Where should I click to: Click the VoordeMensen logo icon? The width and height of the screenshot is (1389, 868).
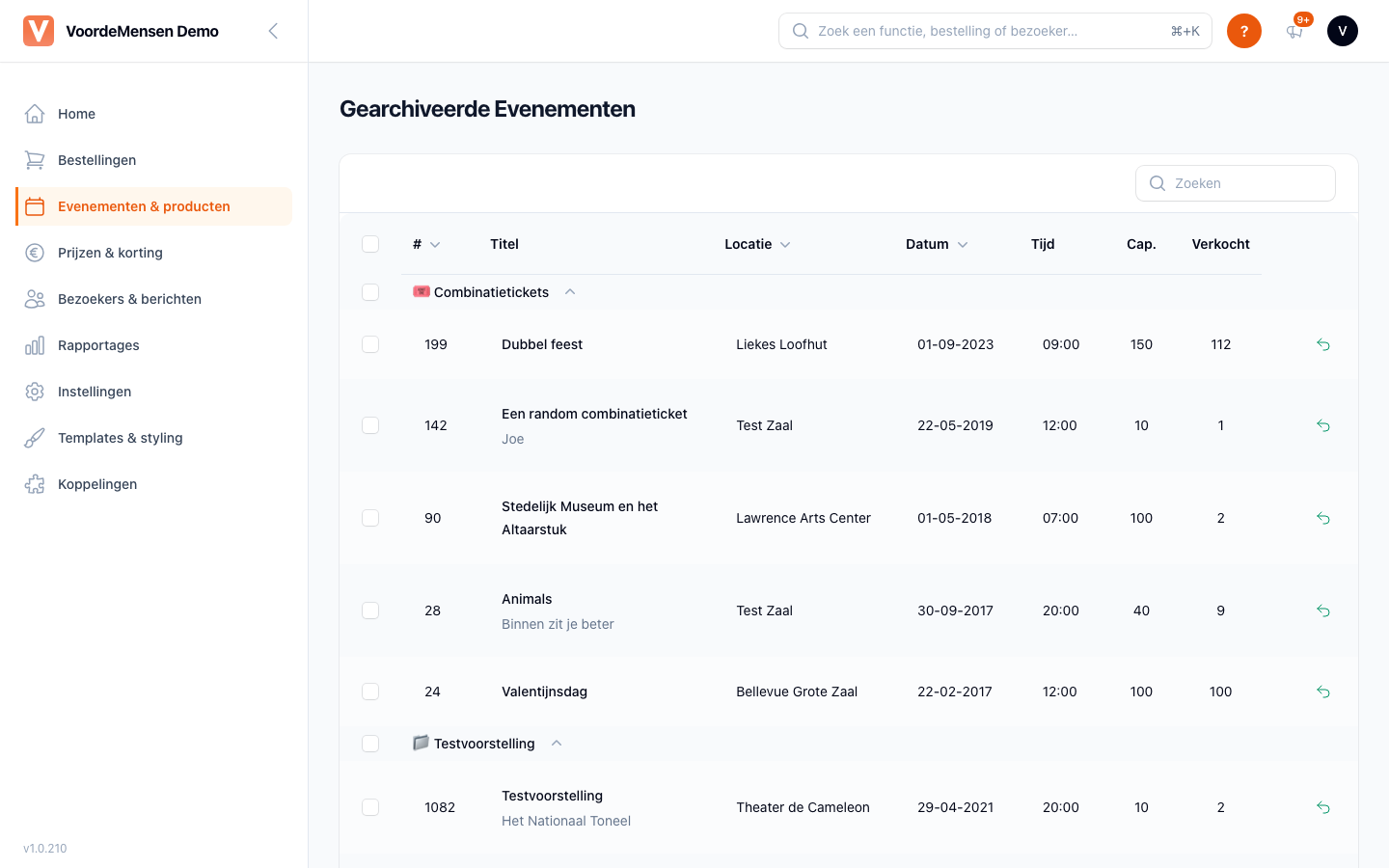click(39, 31)
